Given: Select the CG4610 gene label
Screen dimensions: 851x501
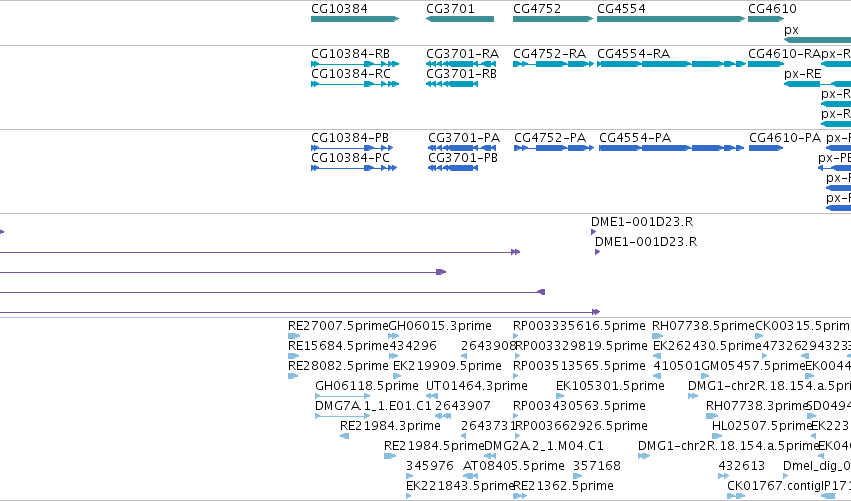Looking at the screenshot, I should click(772, 9).
